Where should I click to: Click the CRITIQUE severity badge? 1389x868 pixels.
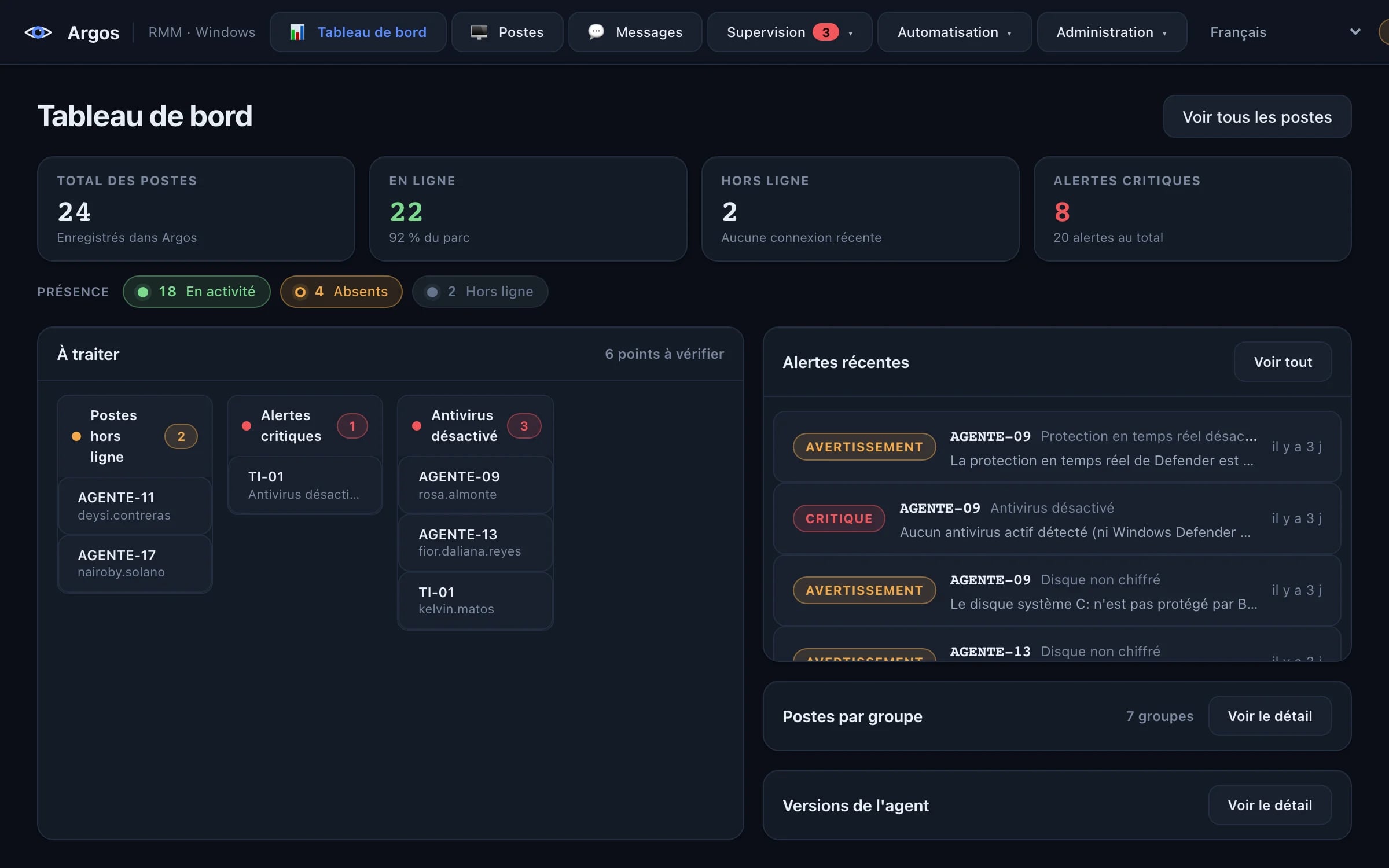point(839,518)
